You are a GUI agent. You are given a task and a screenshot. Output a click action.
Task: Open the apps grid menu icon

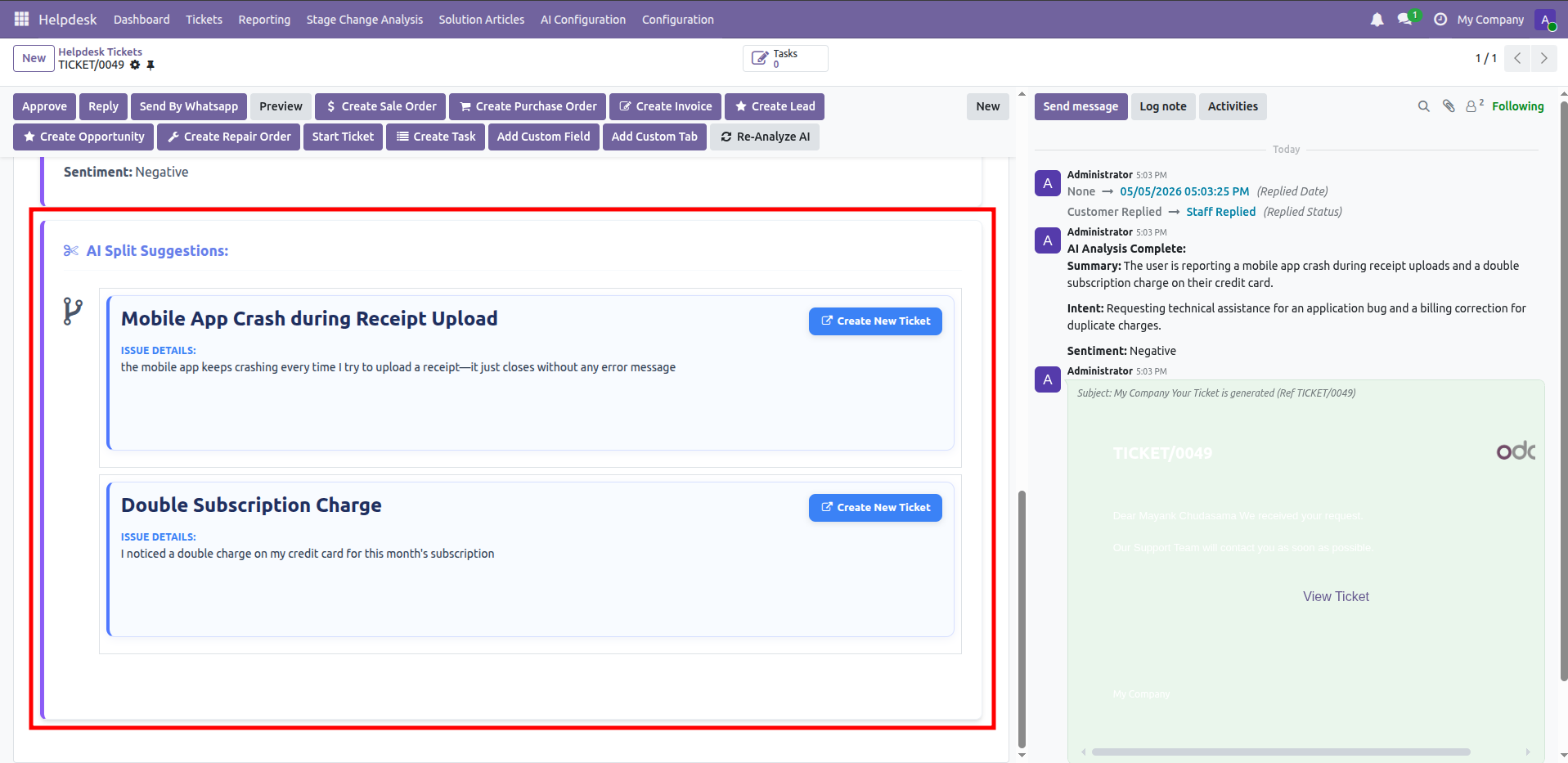(21, 19)
